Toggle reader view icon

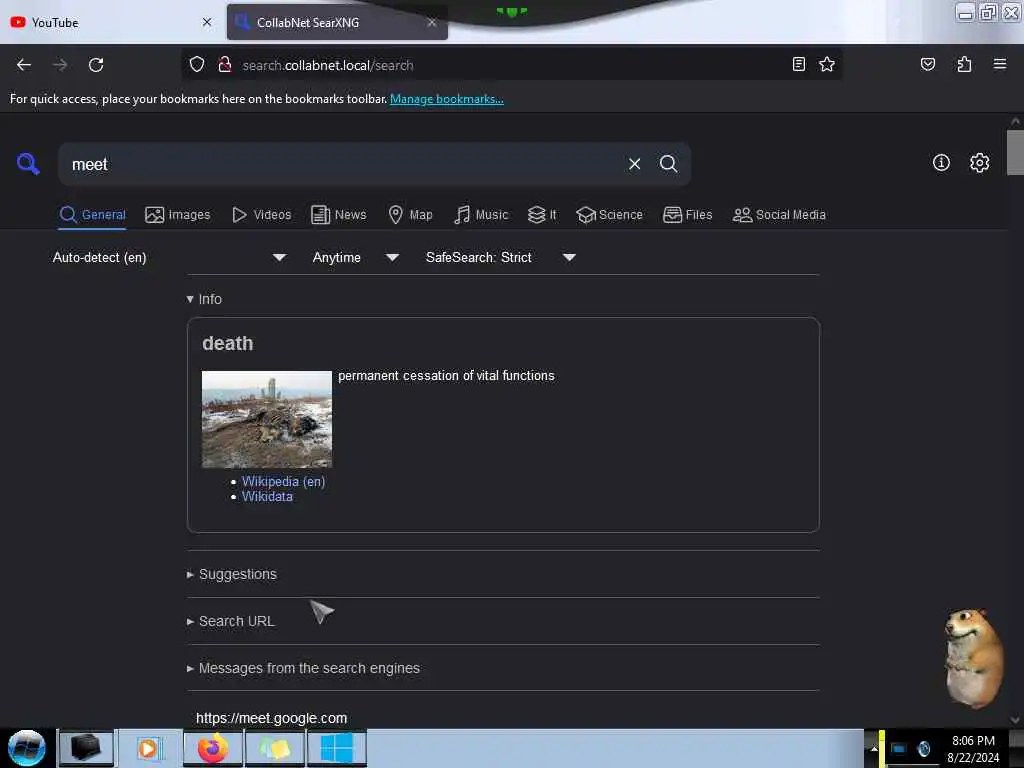pyautogui.click(x=798, y=64)
